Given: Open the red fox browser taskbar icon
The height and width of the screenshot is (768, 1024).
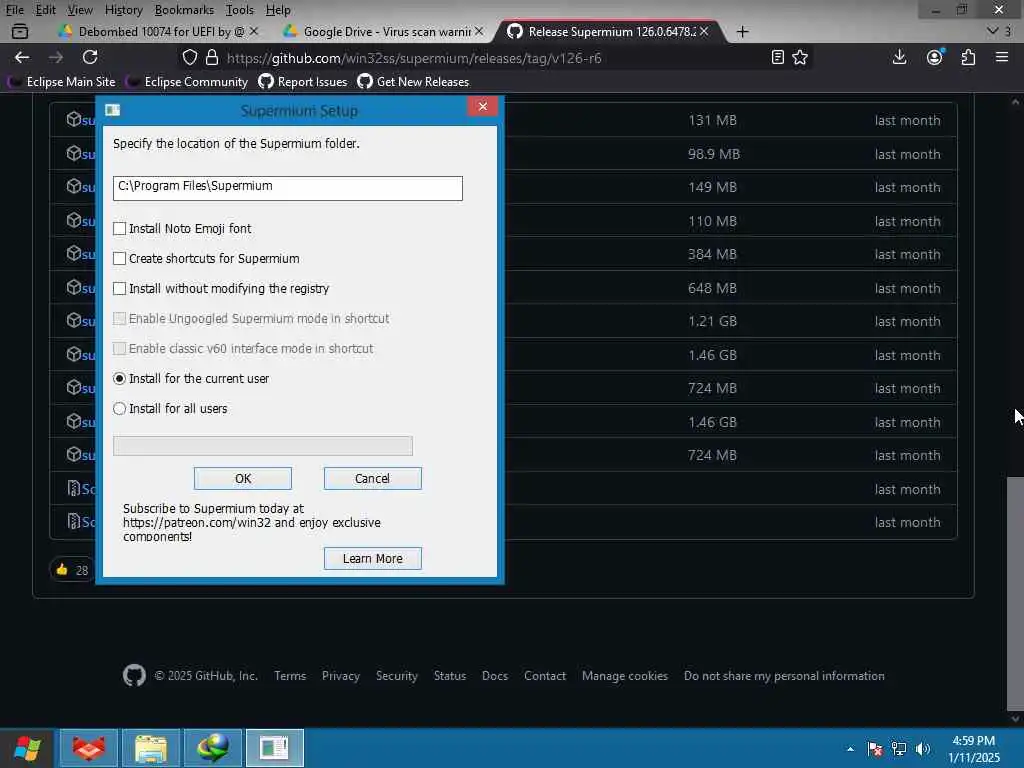Looking at the screenshot, I should coord(89,748).
